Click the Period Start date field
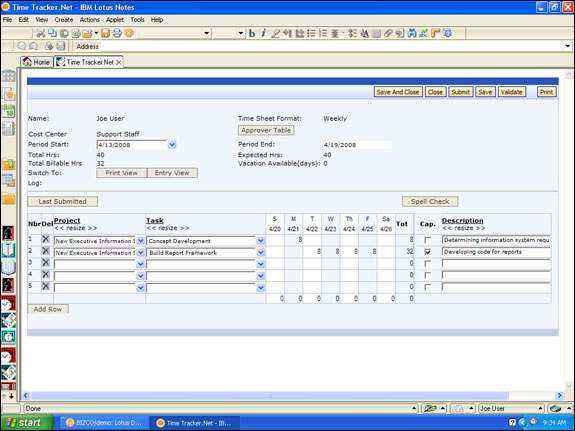575x431 pixels. (131, 145)
